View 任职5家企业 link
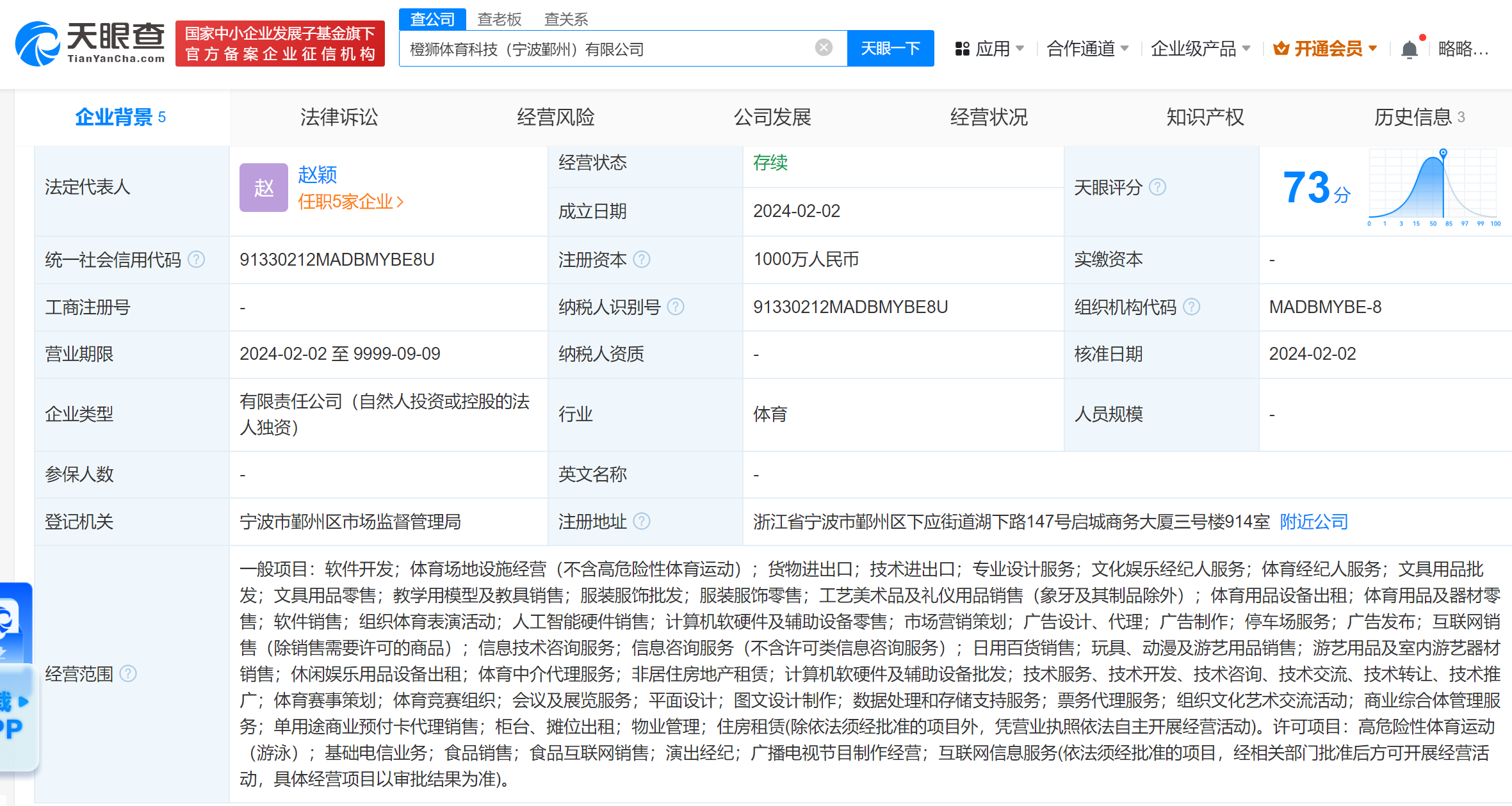The height and width of the screenshot is (806, 1512). coord(350,202)
